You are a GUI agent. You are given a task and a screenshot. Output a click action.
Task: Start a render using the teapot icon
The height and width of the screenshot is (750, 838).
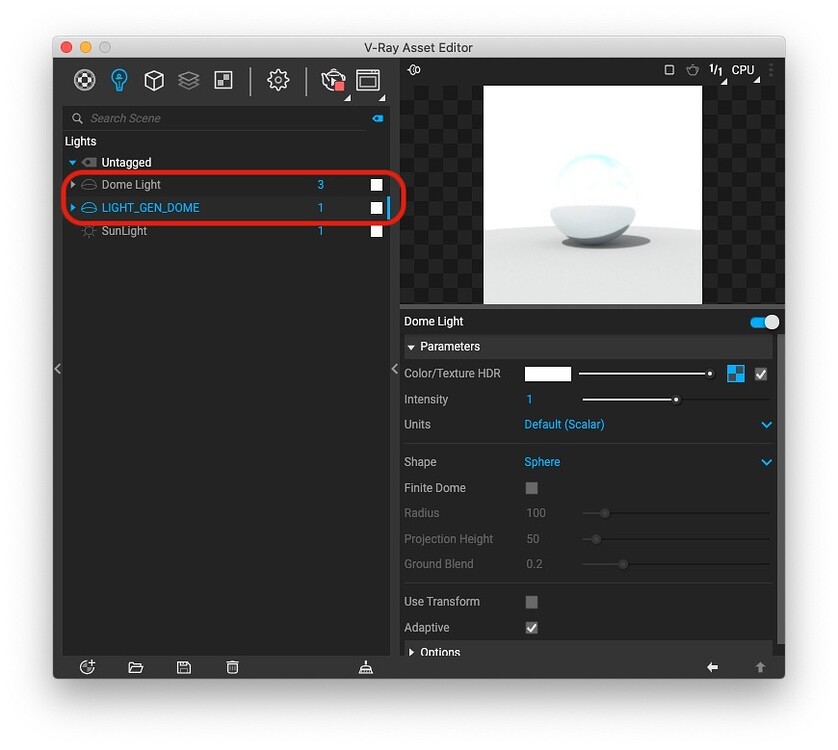[x=333, y=80]
